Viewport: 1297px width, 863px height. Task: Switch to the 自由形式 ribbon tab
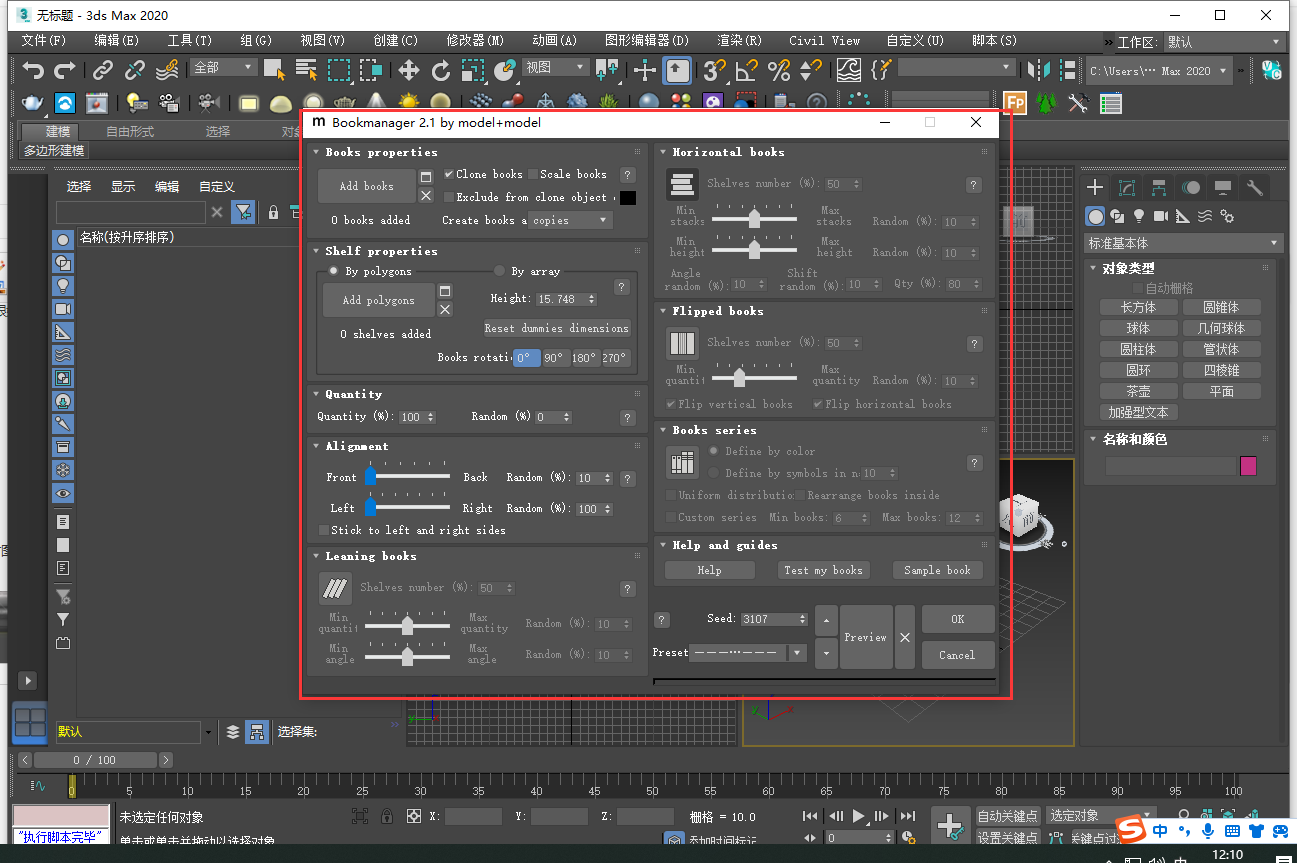pos(130,131)
